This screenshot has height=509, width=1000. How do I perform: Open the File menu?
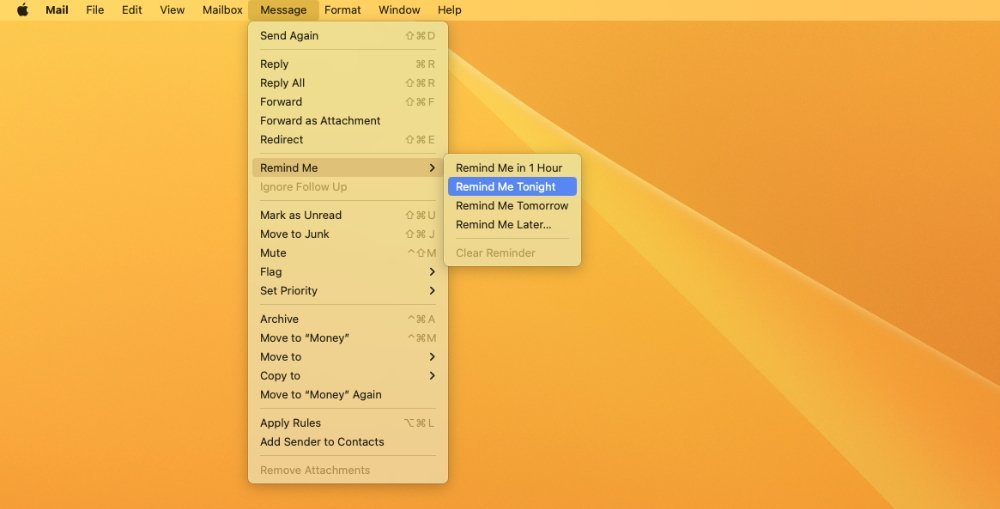[95, 10]
